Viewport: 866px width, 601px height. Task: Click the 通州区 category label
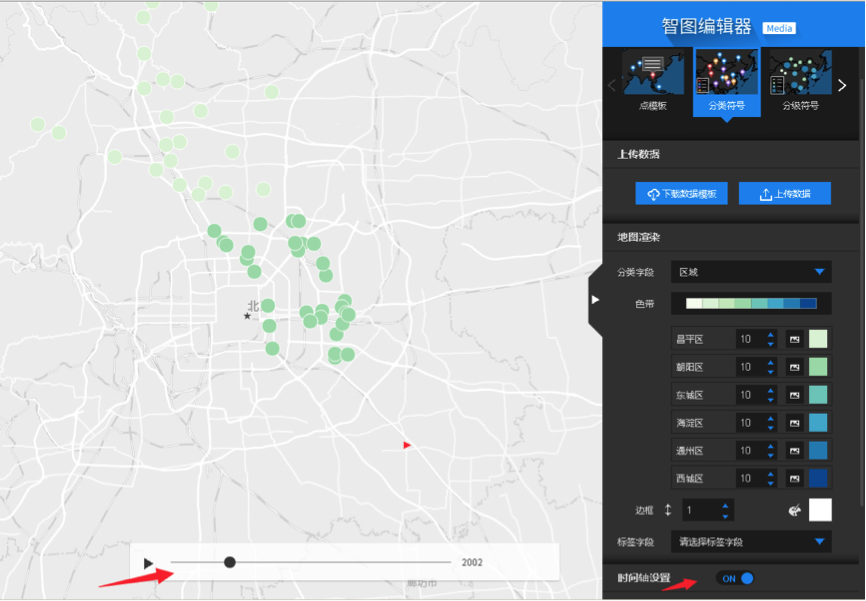689,451
